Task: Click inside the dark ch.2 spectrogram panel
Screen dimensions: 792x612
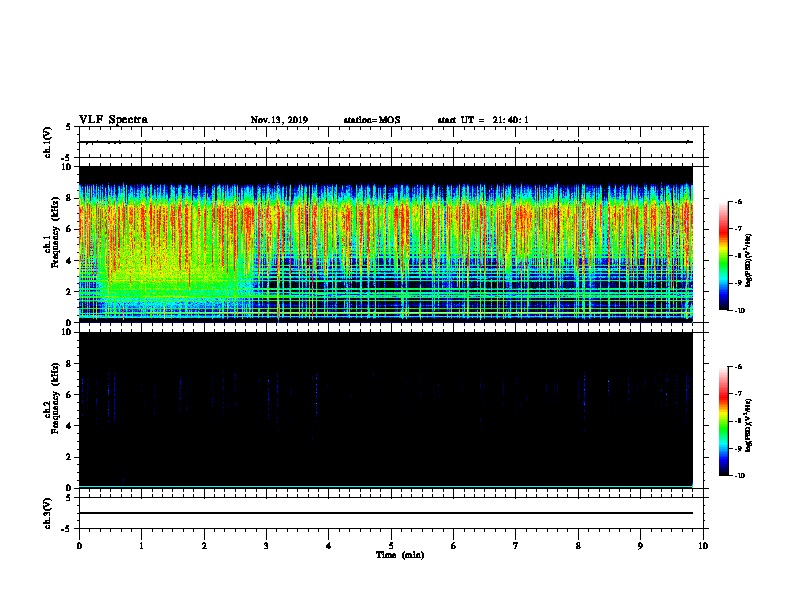Action: 386,410
